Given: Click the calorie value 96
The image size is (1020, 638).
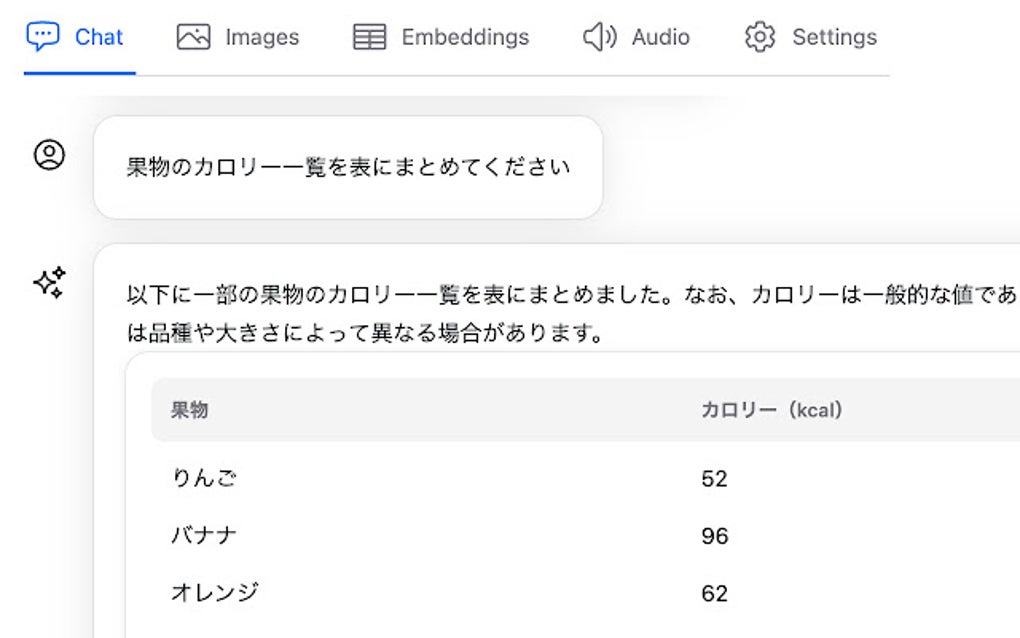Looking at the screenshot, I should point(715,536).
